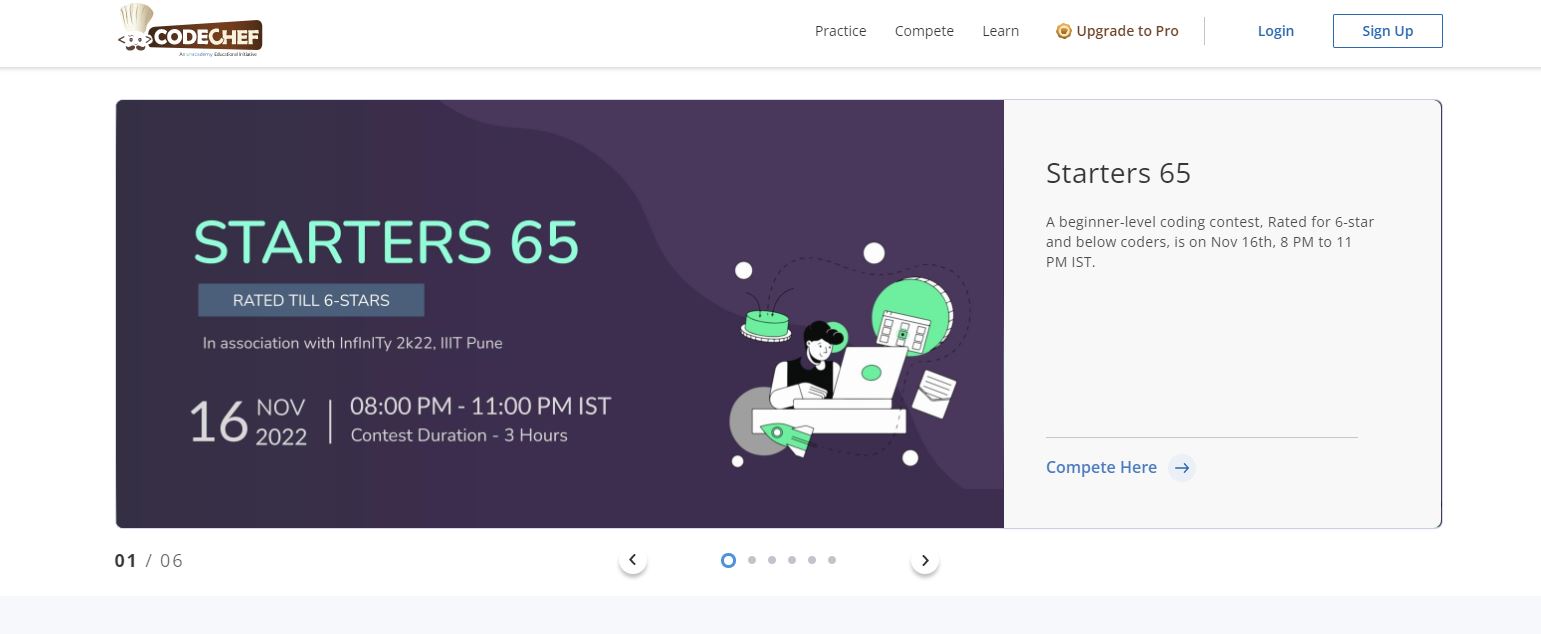Click the Contest Duration - 3 Hours text
The image size is (1541, 634).
click(459, 435)
